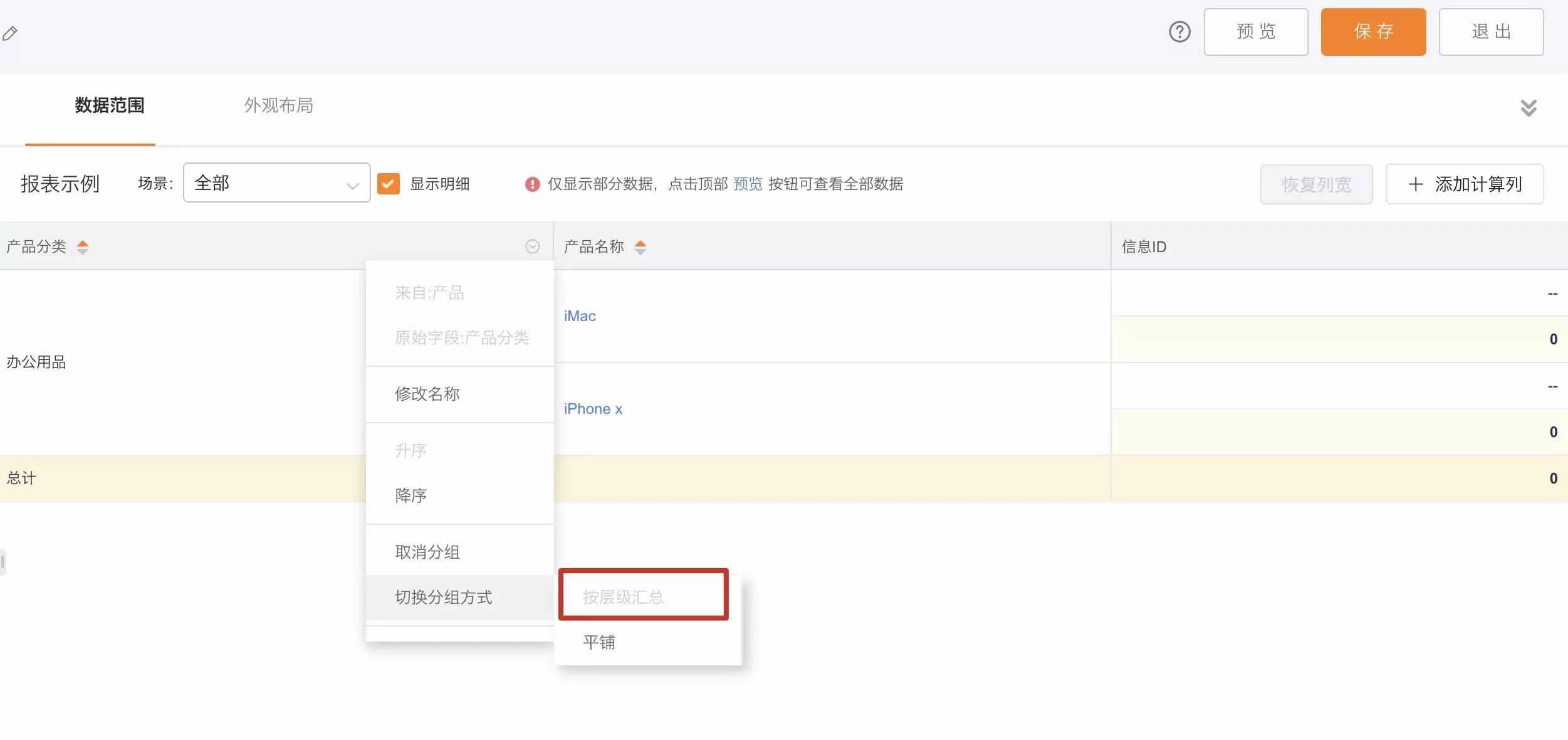Collapse panel with double chevron icon
The image size is (1568, 740).
pos(1529,108)
